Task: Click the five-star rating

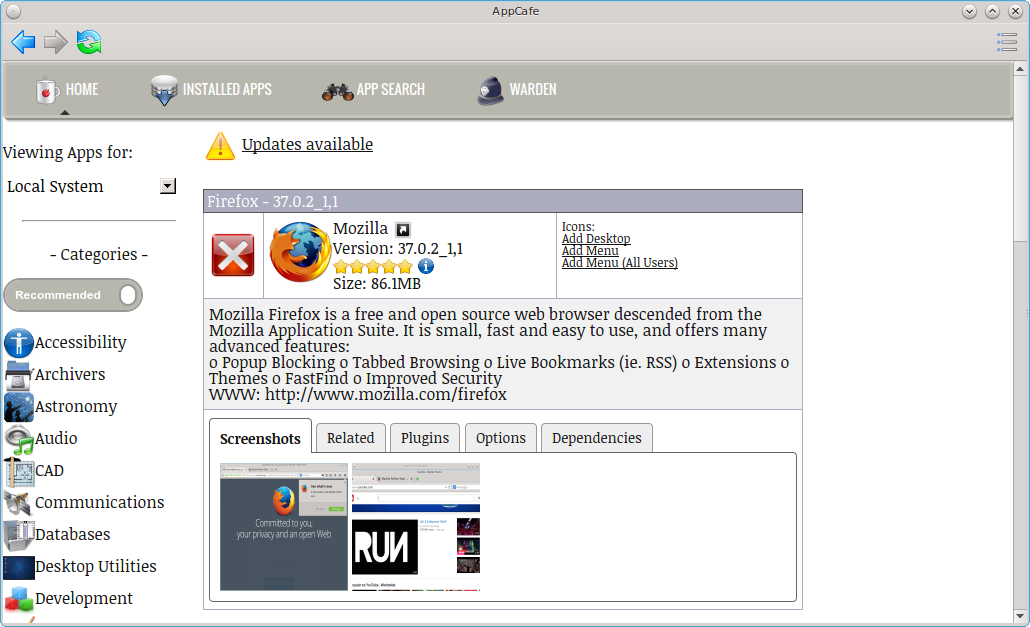Action: (373, 267)
